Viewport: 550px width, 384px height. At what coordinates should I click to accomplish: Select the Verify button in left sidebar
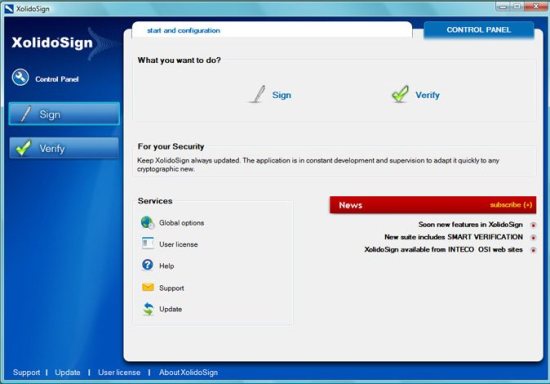(x=64, y=148)
